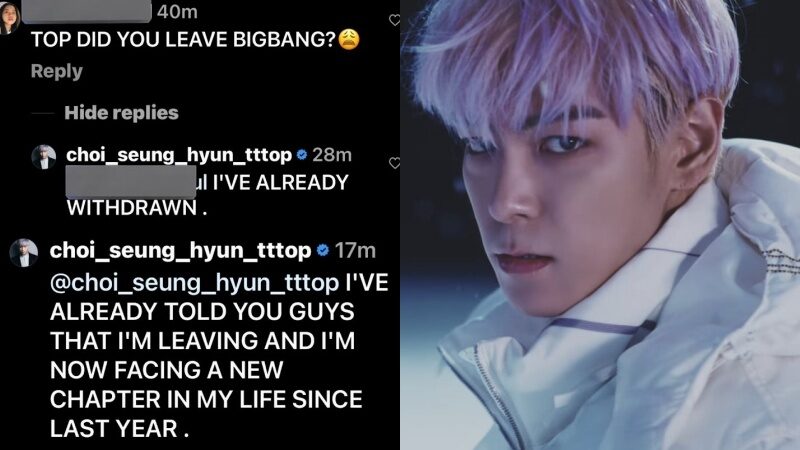
Task: Click the line beside Hide replies
Action: coord(42,113)
